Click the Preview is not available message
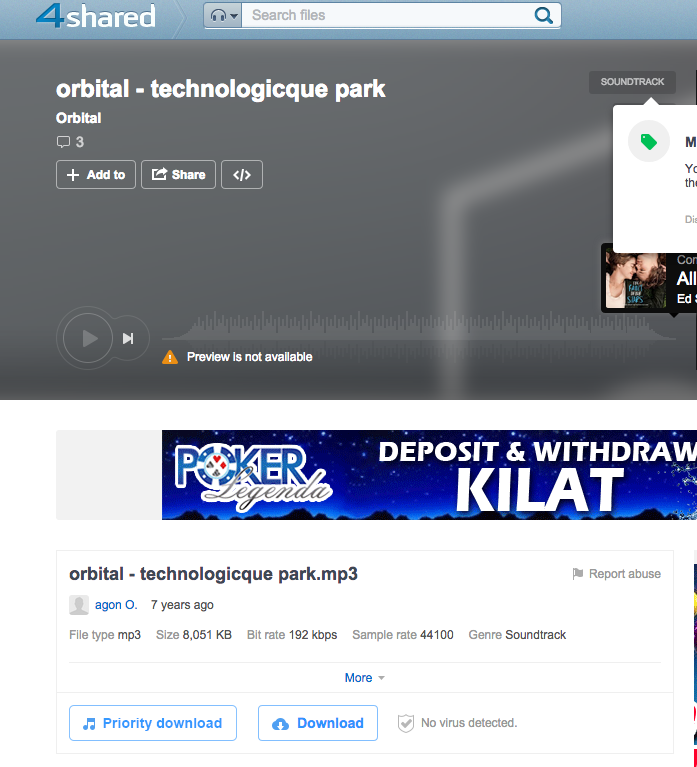Image resolution: width=697 pixels, height=767 pixels. pyautogui.click(x=249, y=357)
